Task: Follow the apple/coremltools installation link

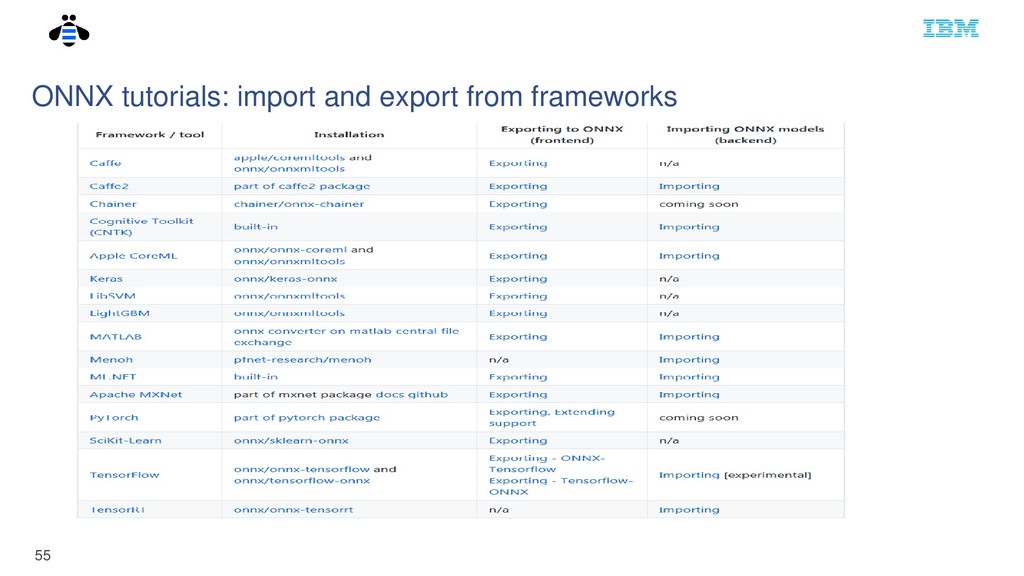Action: 289,157
